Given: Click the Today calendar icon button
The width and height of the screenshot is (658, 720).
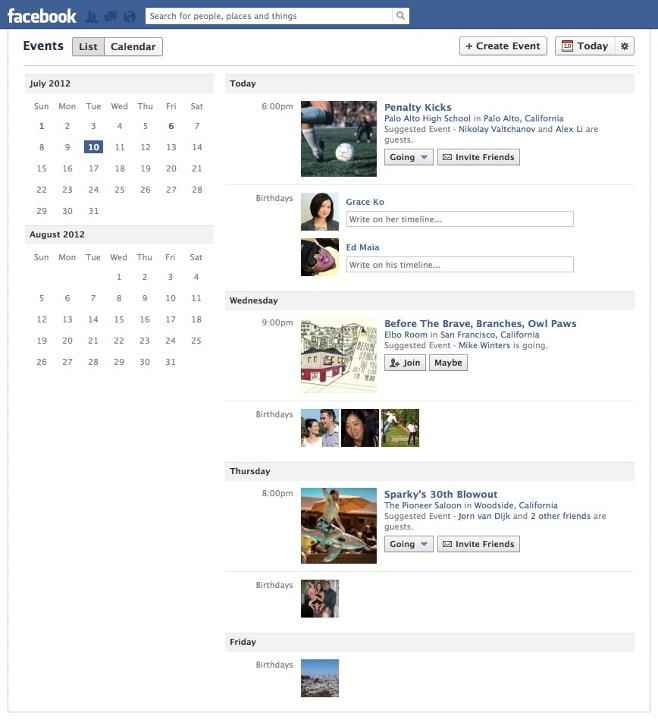Looking at the screenshot, I should click(585, 46).
